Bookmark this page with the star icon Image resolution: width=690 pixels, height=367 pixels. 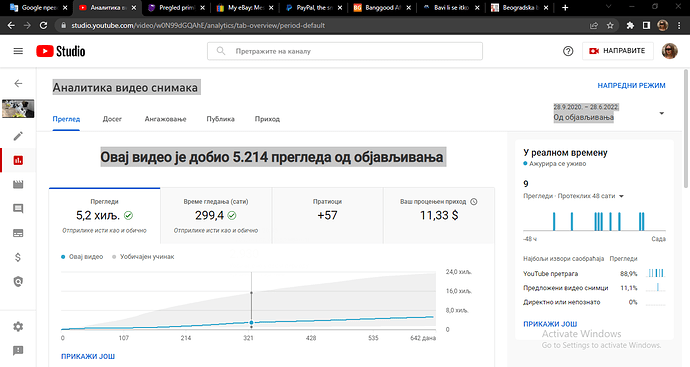click(610, 26)
